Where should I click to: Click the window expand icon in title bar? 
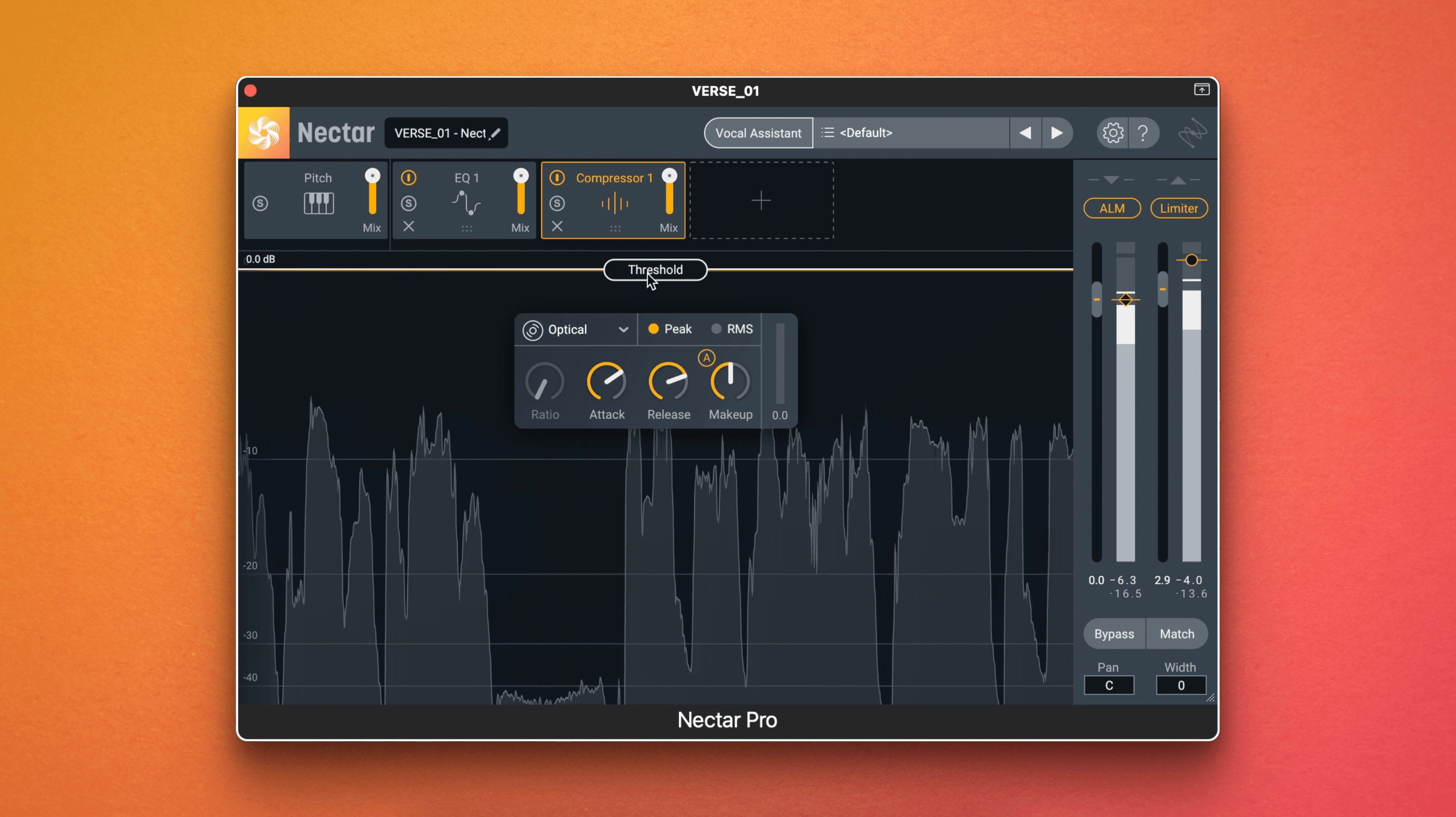pyautogui.click(x=1202, y=89)
